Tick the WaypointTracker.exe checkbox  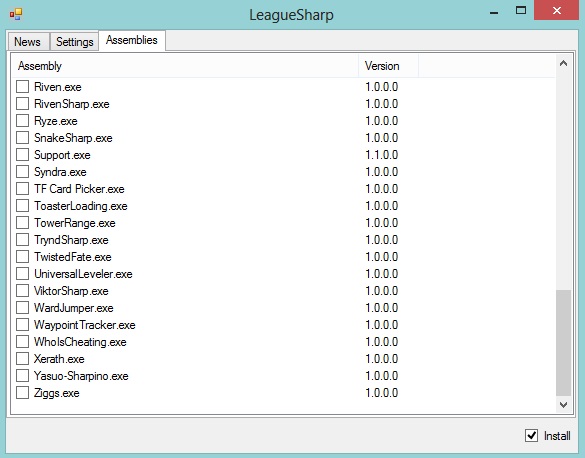click(x=22, y=325)
